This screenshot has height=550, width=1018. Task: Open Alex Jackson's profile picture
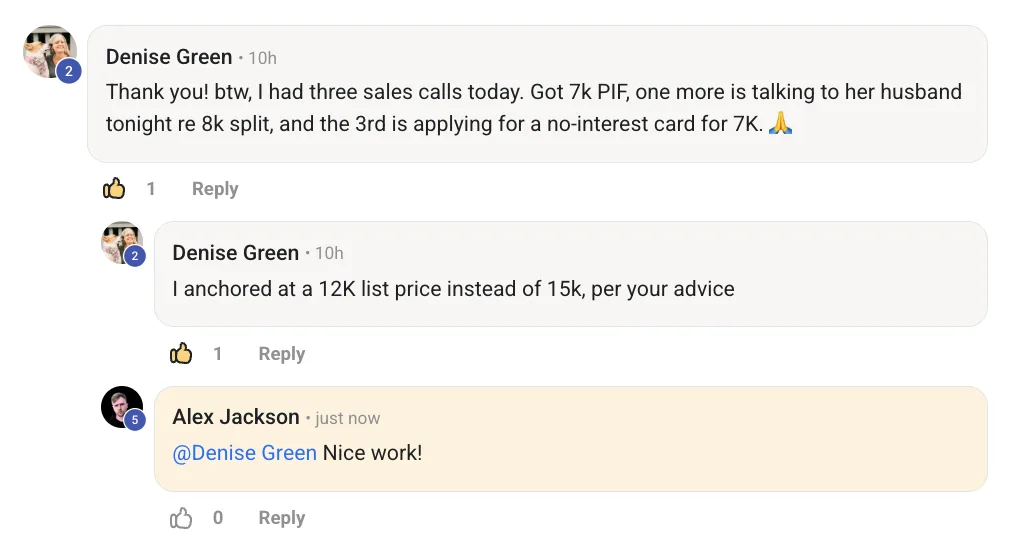point(121,406)
